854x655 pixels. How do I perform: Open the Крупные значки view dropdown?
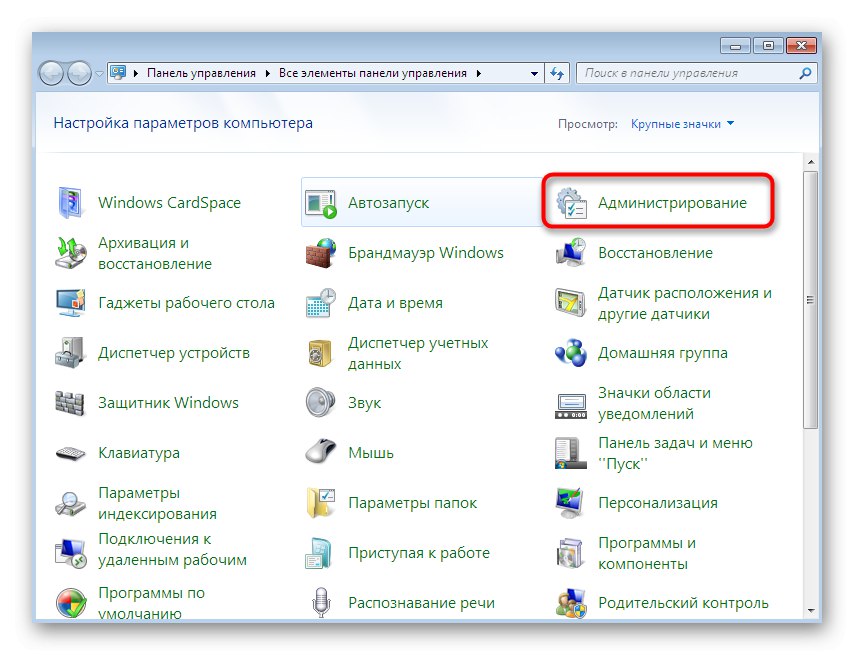coord(682,124)
